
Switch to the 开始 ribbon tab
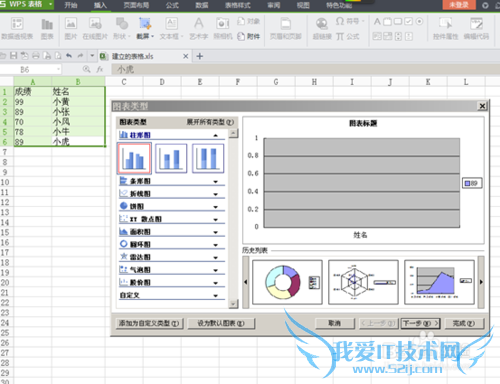(71, 5)
